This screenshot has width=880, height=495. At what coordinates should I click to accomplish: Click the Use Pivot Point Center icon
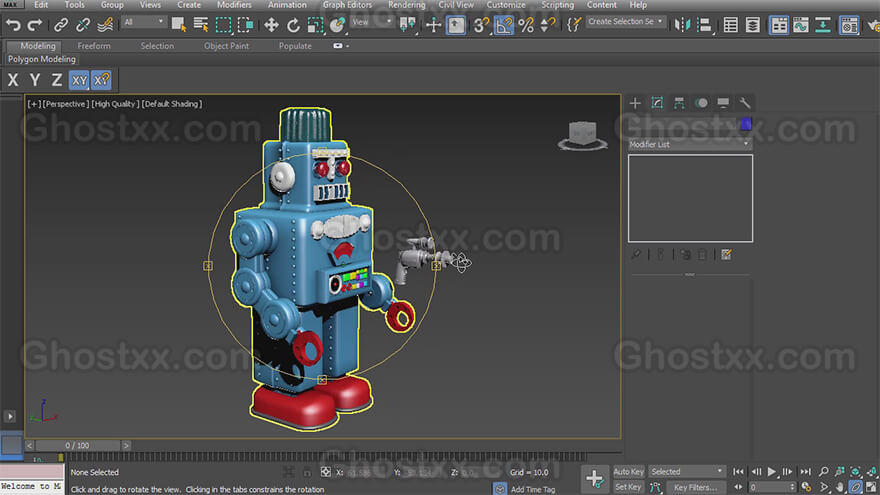[x=407, y=25]
